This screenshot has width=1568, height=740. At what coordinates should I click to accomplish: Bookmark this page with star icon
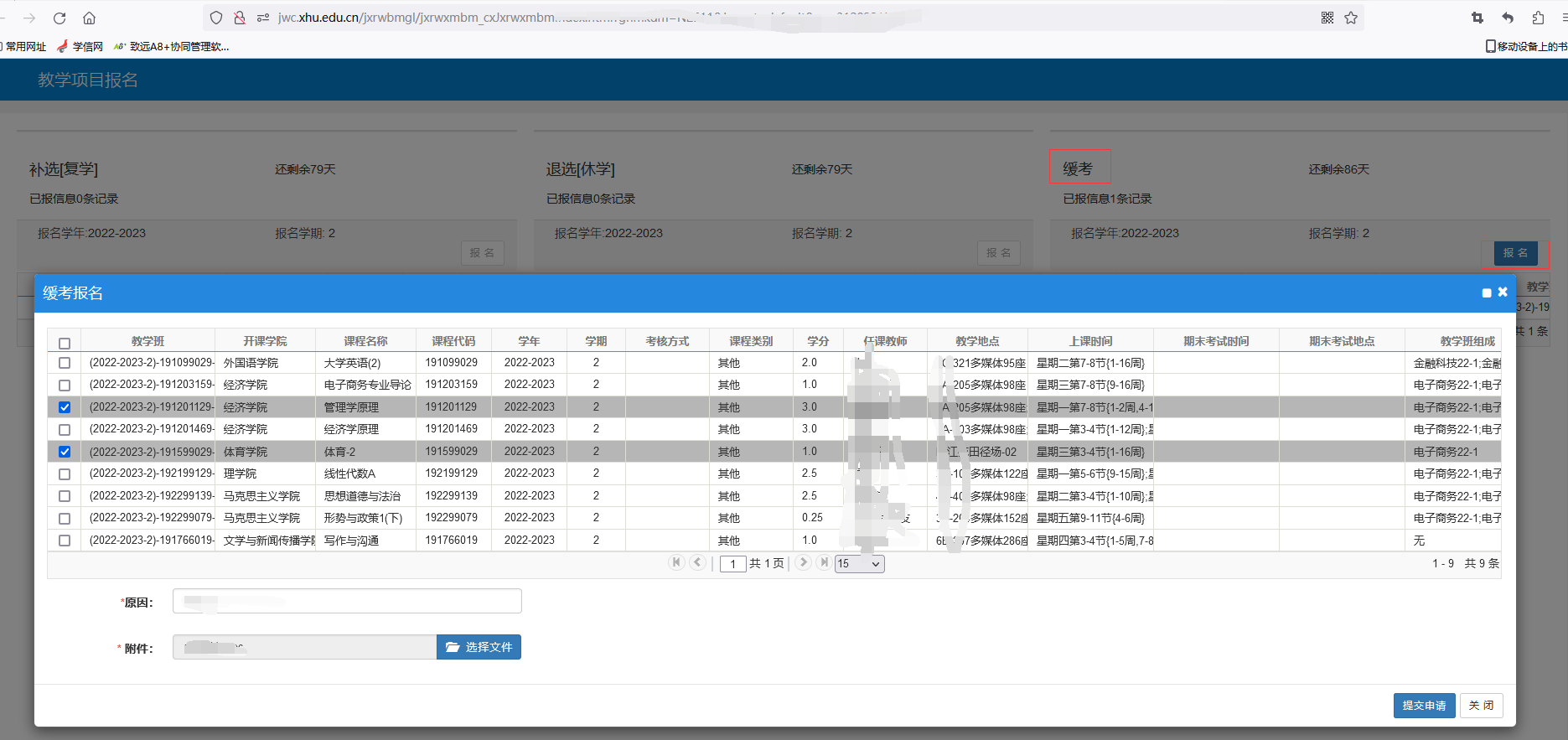point(1351,18)
